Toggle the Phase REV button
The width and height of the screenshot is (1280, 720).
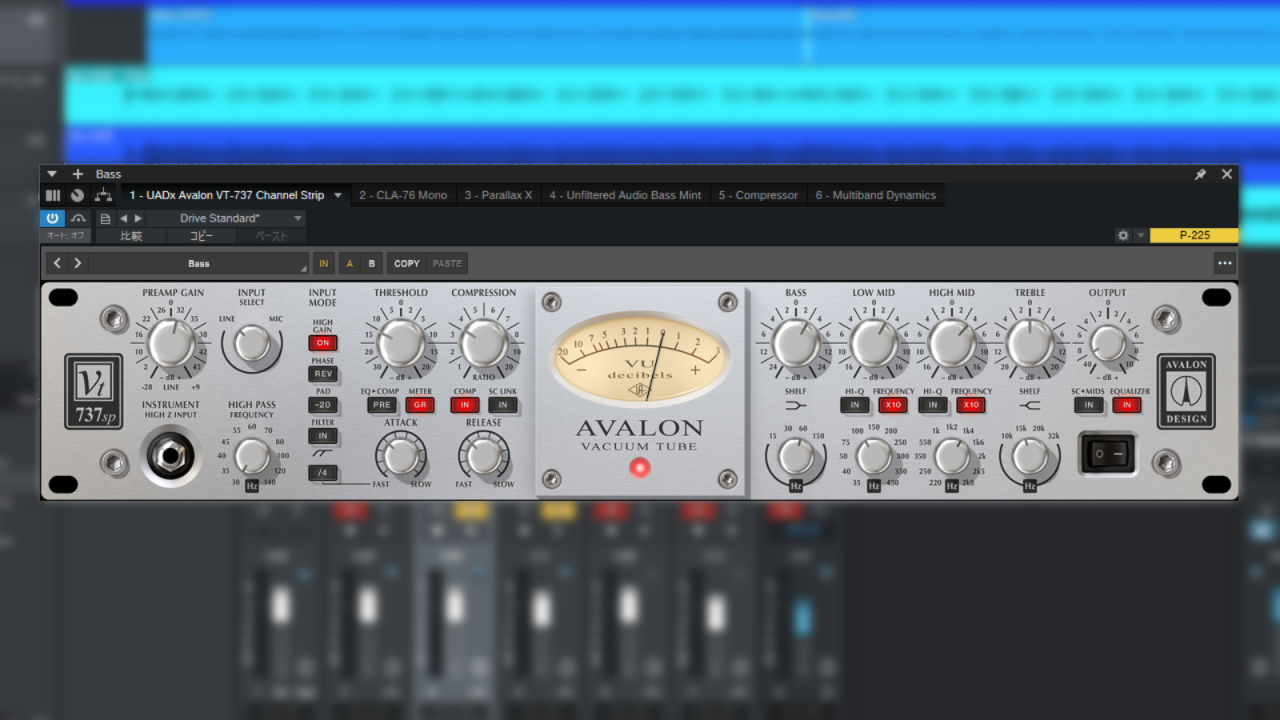click(323, 374)
